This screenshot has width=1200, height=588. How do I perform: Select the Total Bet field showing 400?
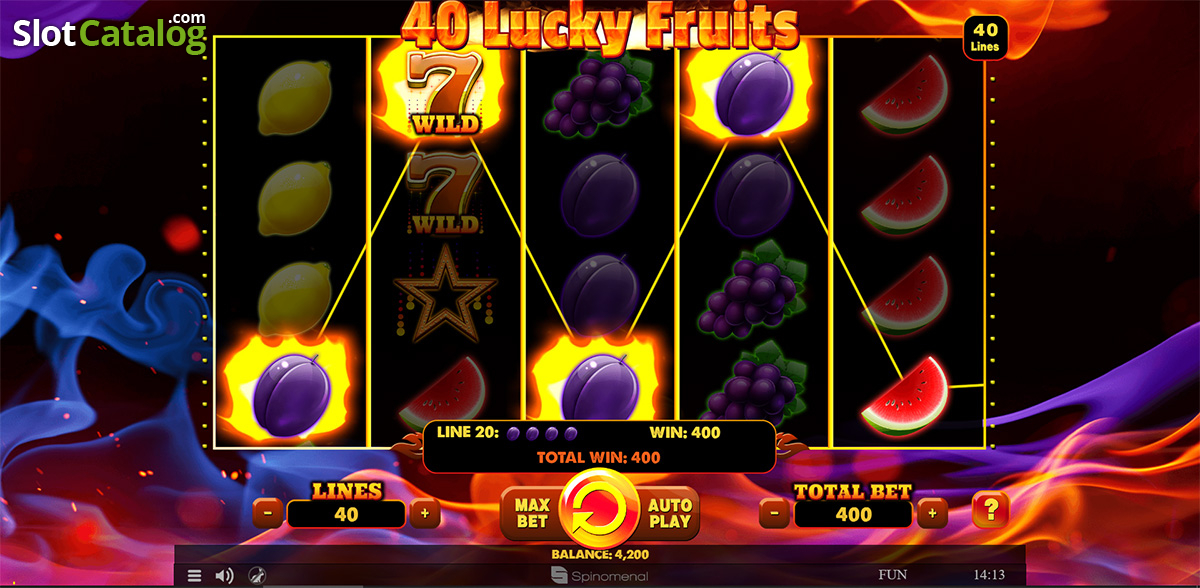[853, 514]
